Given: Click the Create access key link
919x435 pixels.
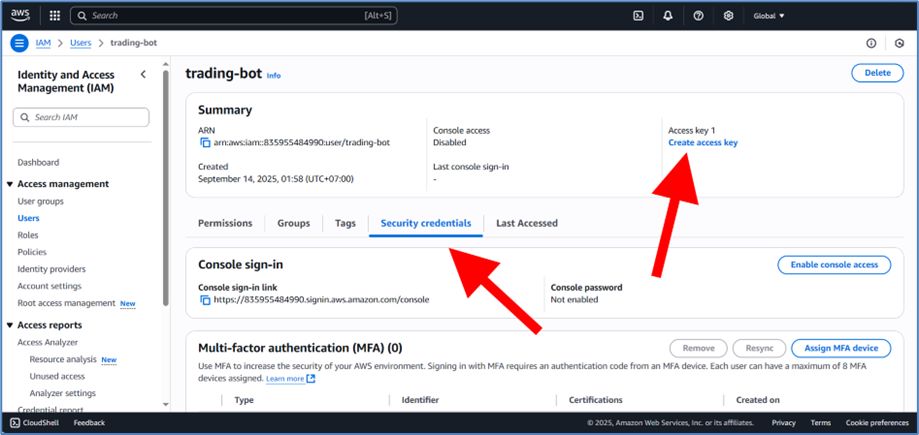Looking at the screenshot, I should [702, 143].
